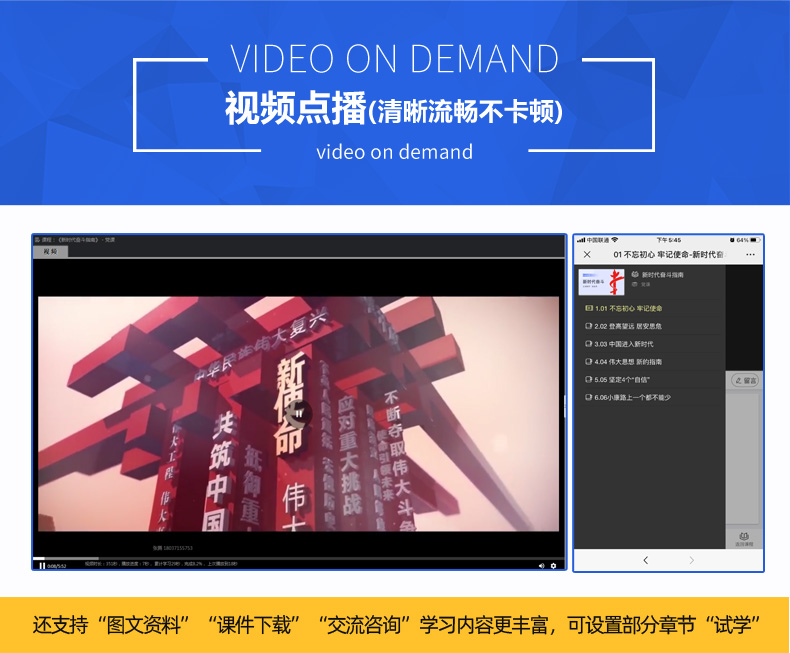Select chapter 6.06 小康路上一个都不能少
This screenshot has width=790, height=653.
(628, 398)
